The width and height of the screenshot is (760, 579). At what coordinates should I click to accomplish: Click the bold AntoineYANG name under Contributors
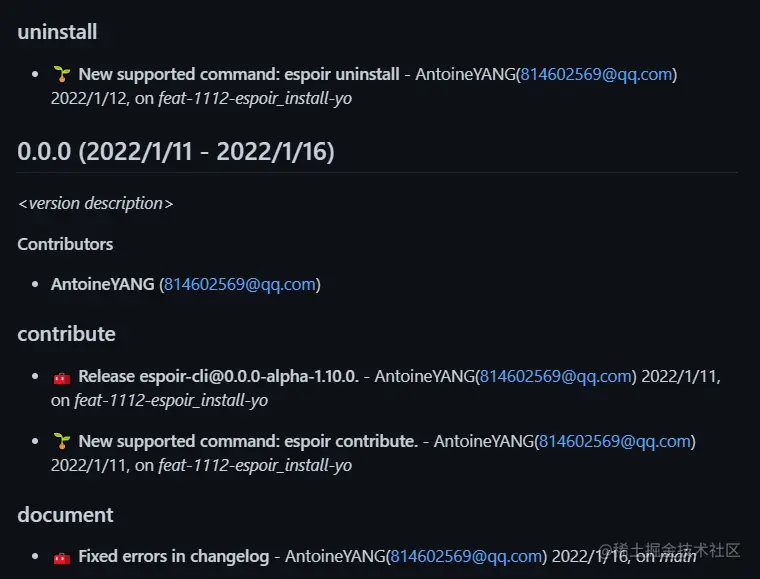pos(102,284)
